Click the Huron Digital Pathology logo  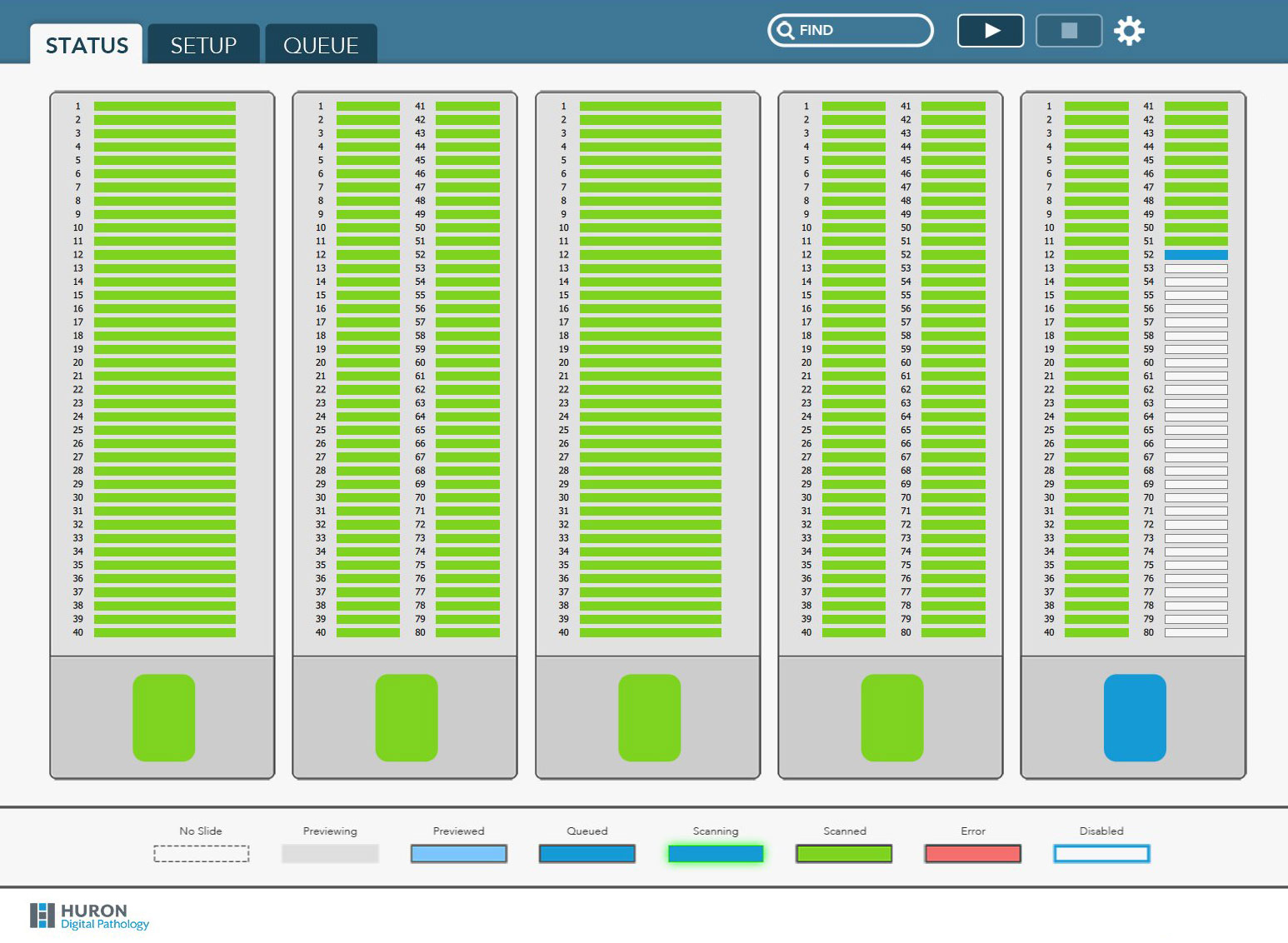click(90, 916)
